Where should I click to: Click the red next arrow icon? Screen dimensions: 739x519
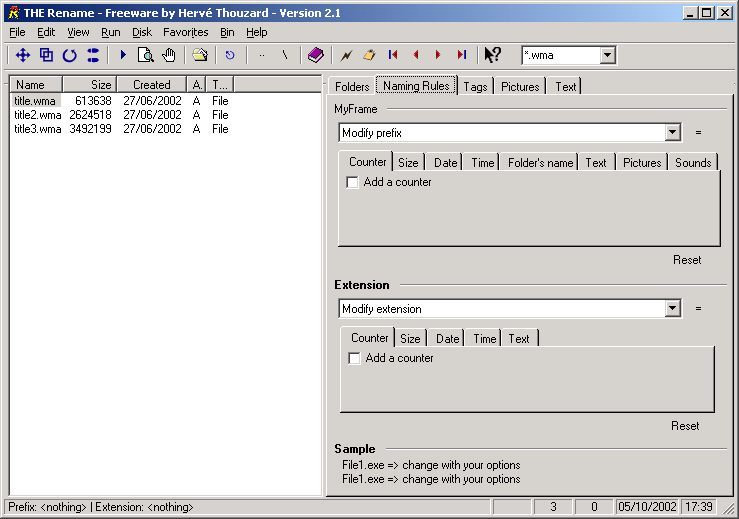tap(438, 55)
